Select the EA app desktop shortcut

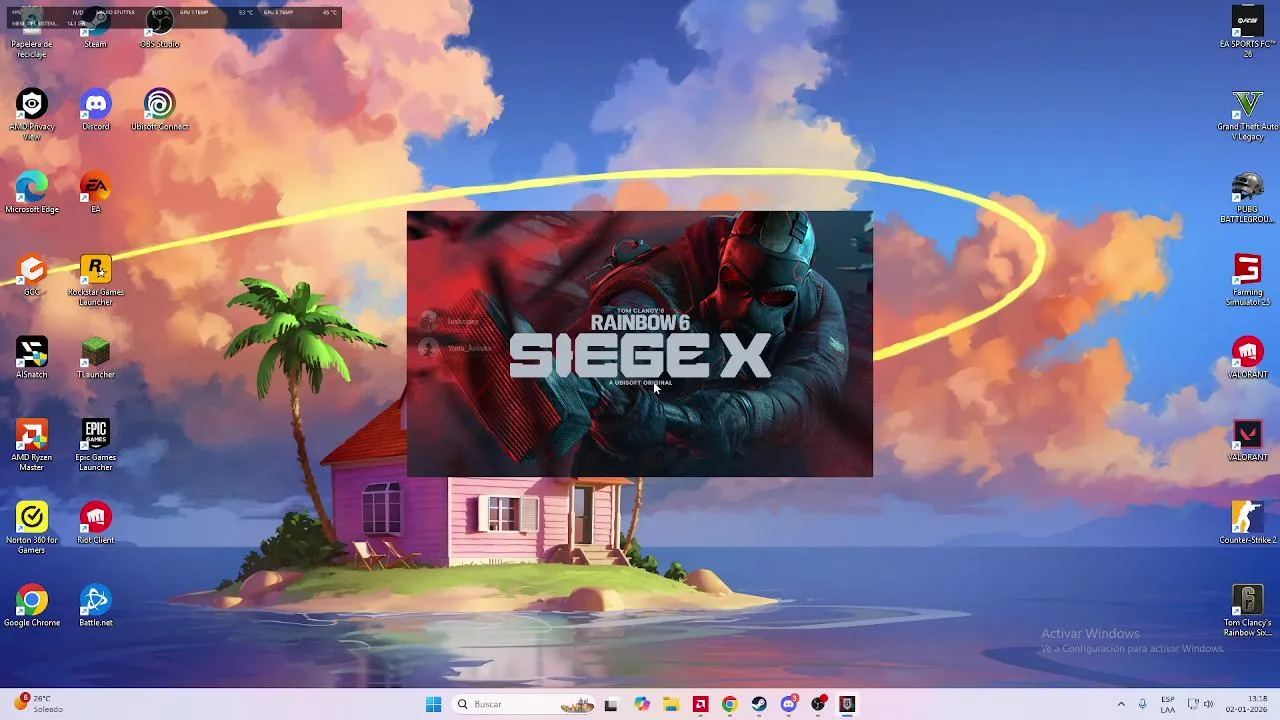(x=96, y=193)
